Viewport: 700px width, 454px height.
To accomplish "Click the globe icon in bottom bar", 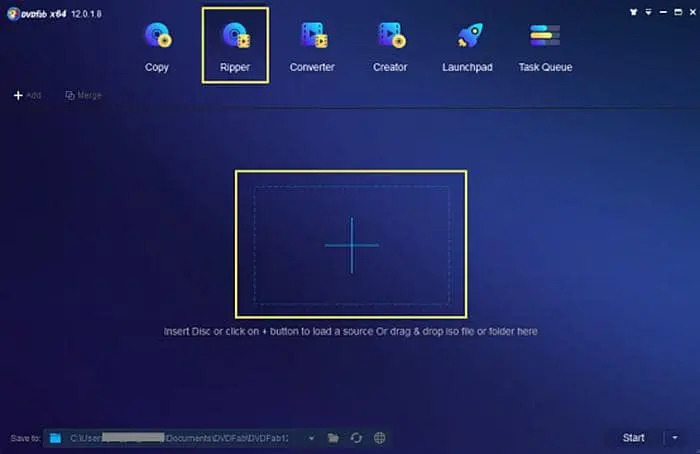I will [379, 438].
